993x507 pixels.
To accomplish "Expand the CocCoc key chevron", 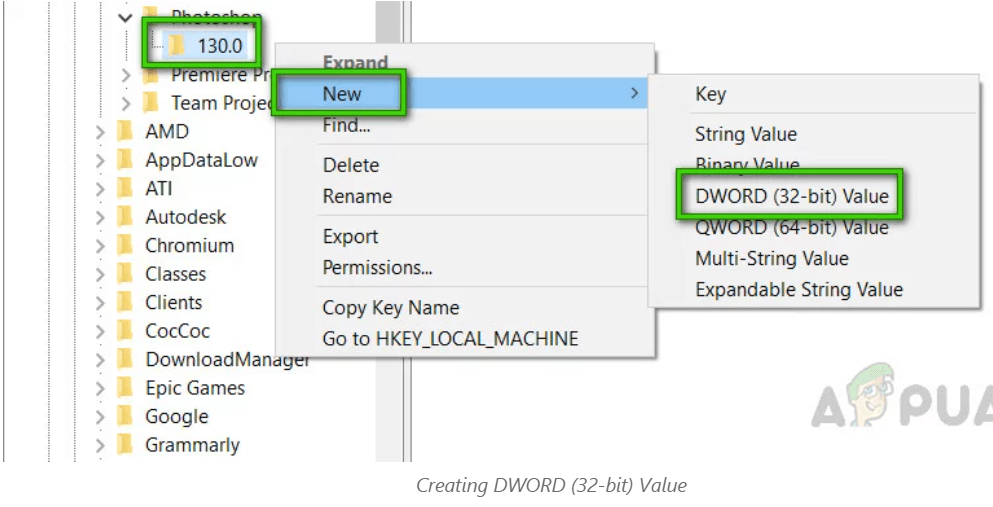I will pos(100,330).
